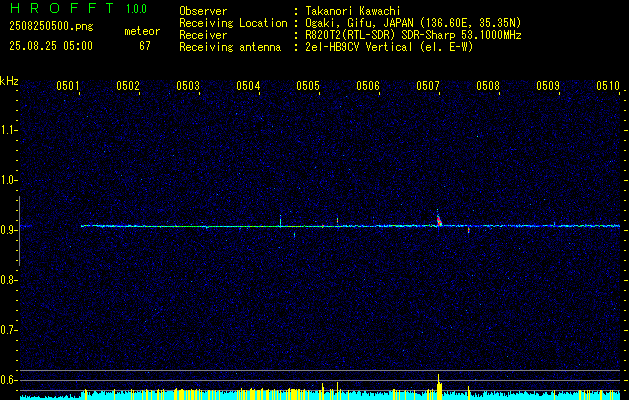Screen dimensions: 629x400
Task: Click the Receiving antenna field label
Action: point(230,47)
